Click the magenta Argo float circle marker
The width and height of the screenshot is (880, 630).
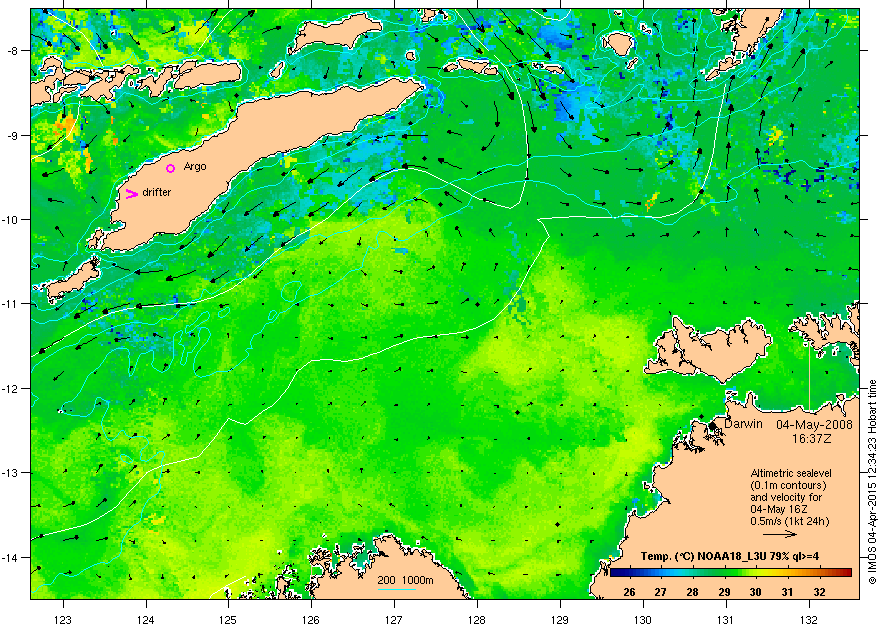coord(171,168)
